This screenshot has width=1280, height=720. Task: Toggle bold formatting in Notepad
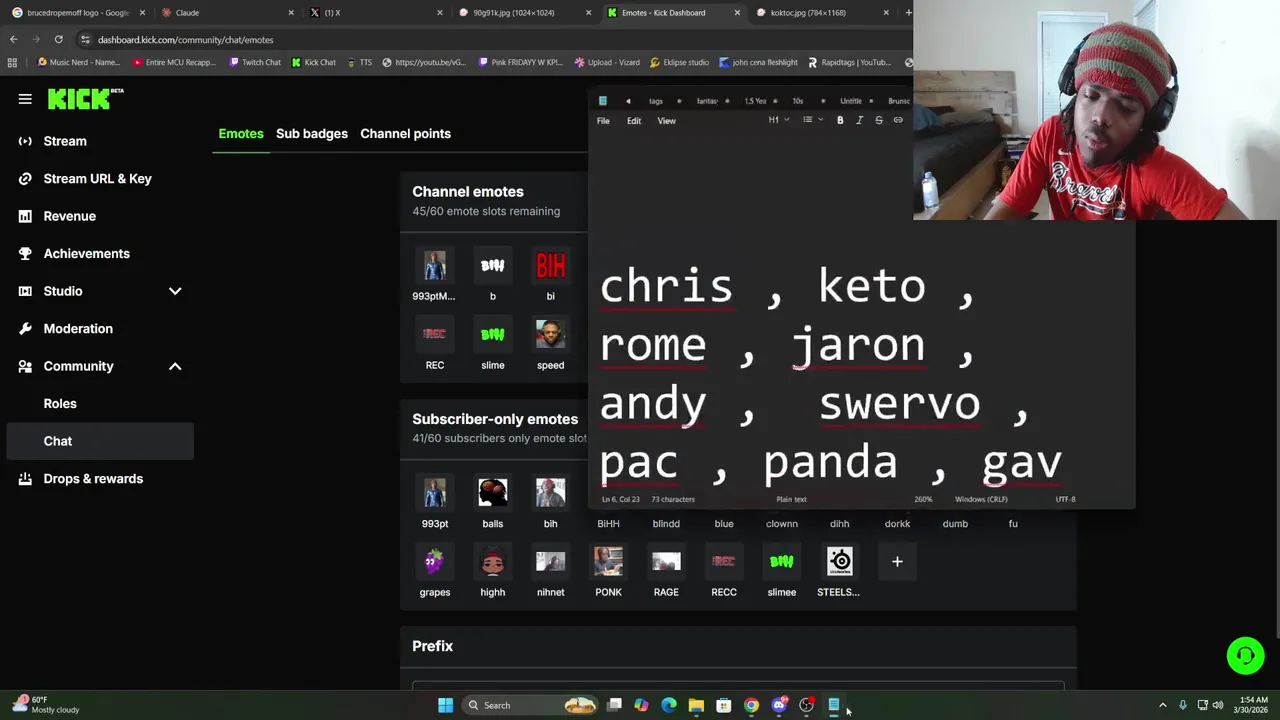[840, 120]
